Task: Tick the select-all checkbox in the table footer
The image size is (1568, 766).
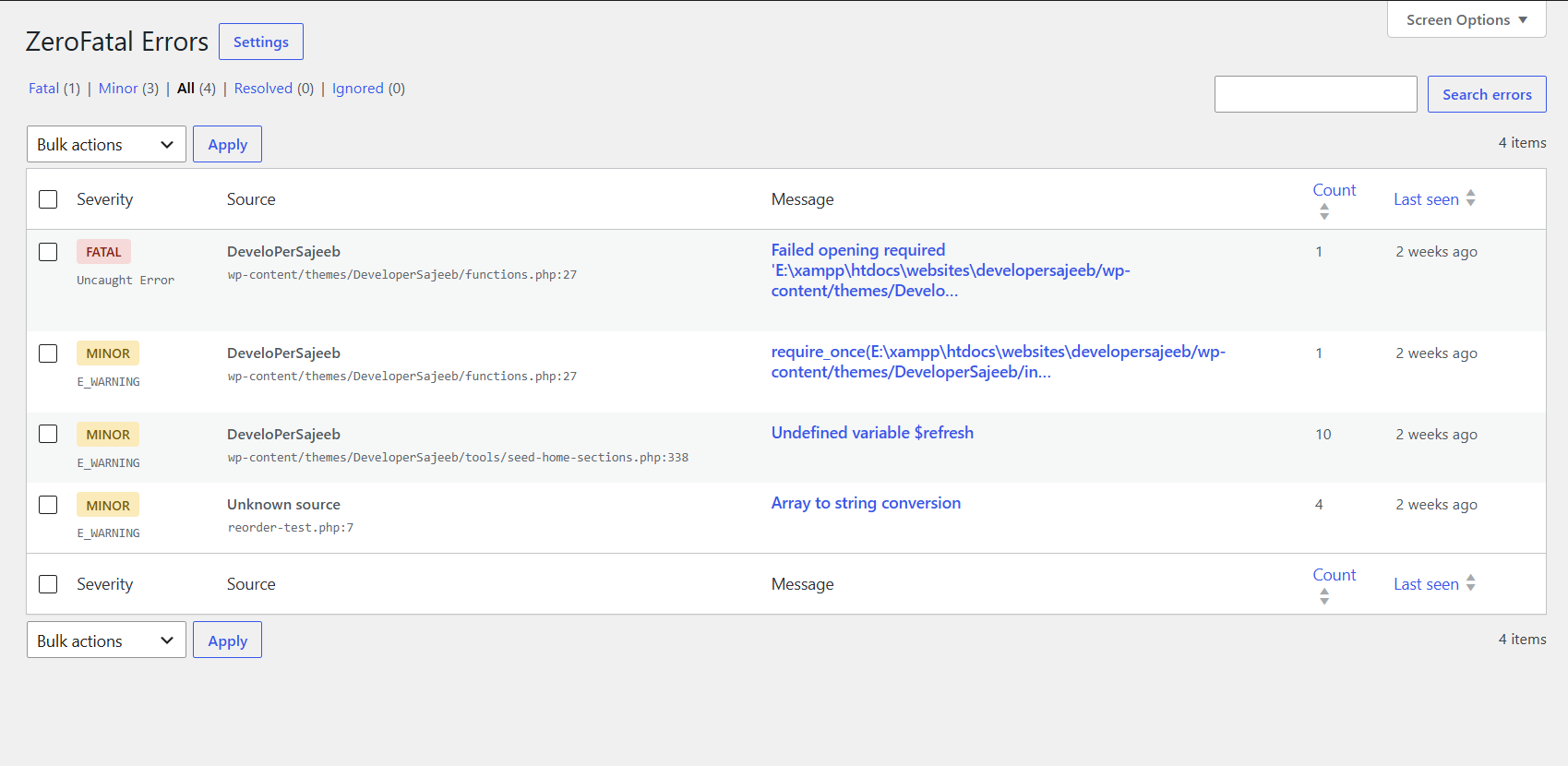Action: pos(48,584)
